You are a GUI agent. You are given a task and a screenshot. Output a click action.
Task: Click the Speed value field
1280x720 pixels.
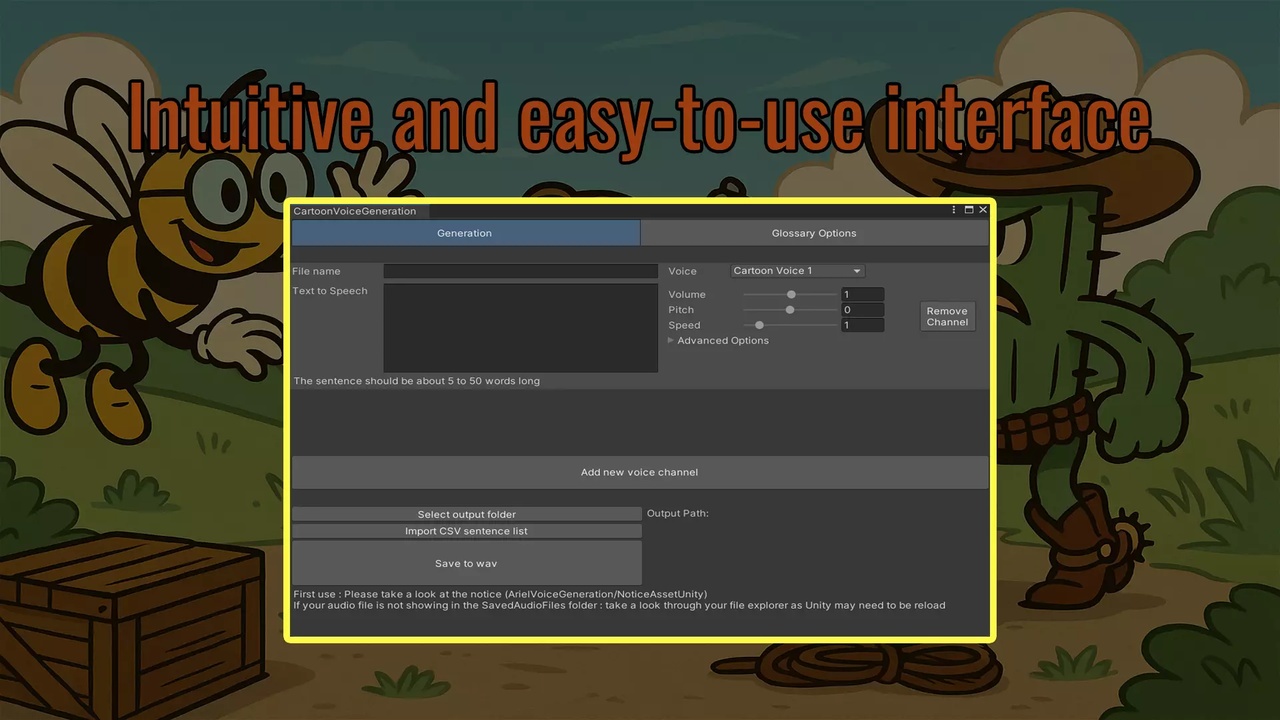(x=862, y=325)
